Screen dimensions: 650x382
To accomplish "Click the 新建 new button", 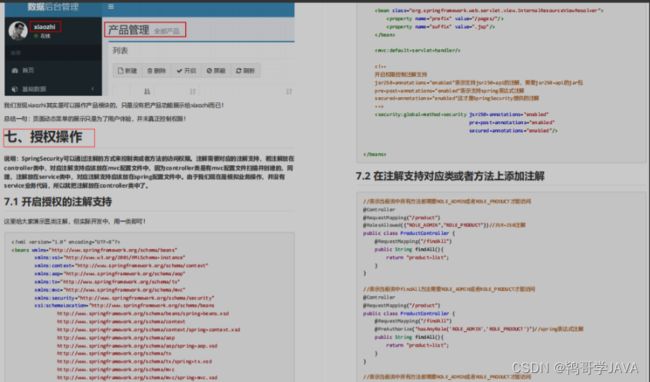I will pos(127,71).
